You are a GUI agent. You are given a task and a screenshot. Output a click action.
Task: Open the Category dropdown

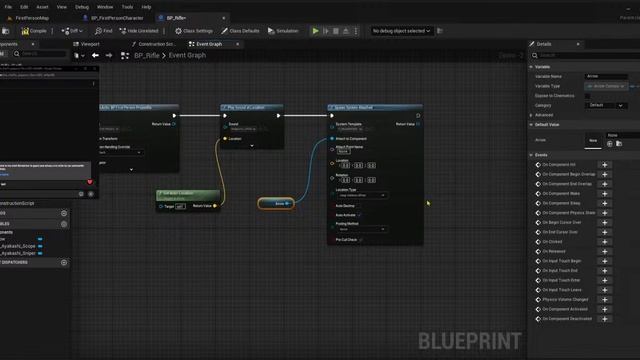(606, 105)
